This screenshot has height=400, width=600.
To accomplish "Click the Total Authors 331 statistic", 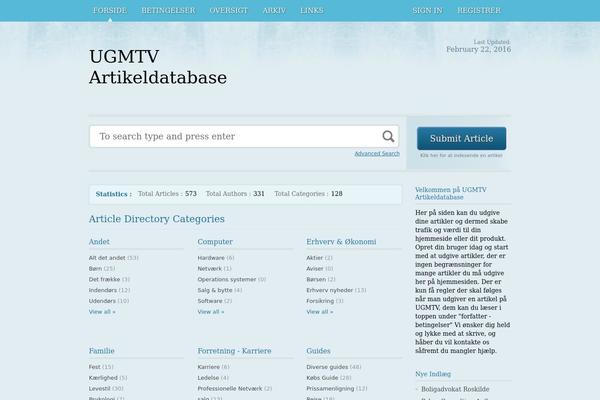I will click(235, 194).
